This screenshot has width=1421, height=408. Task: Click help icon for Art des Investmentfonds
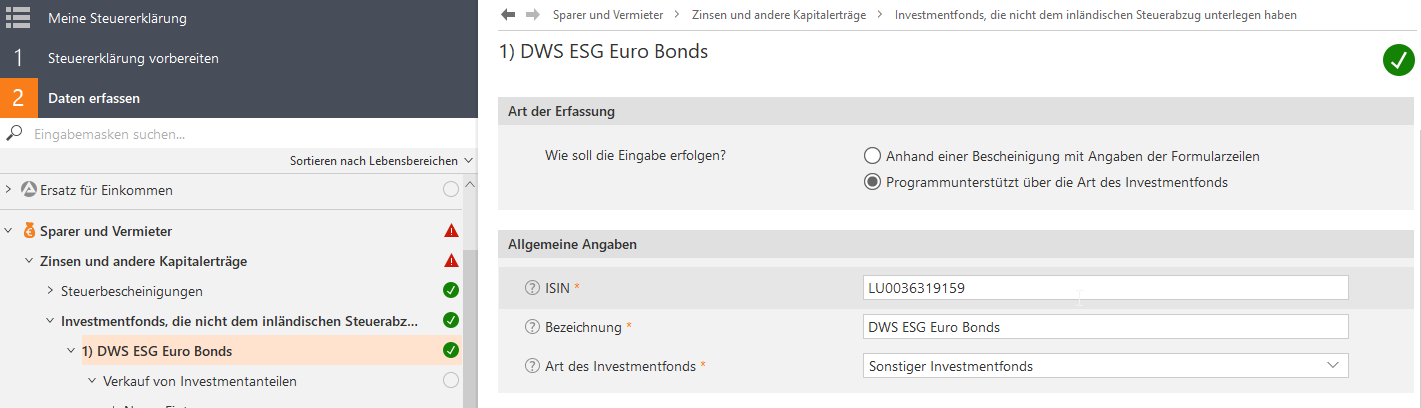pos(532,366)
